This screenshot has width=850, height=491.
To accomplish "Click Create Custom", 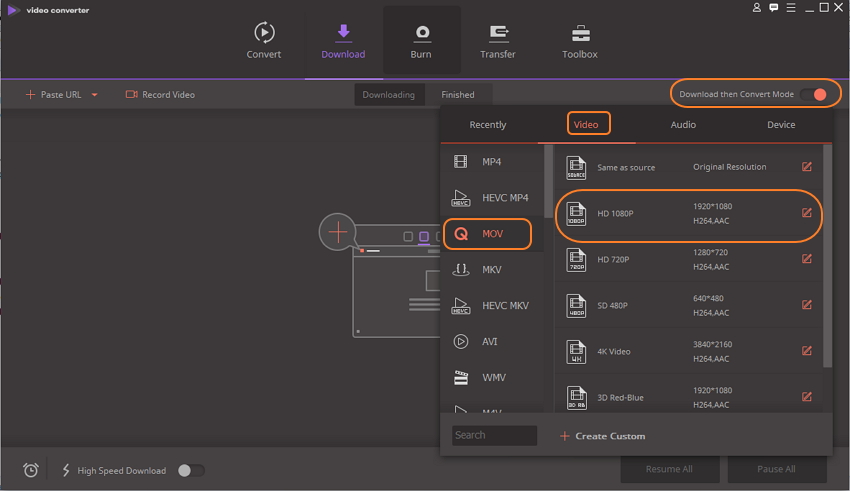I will 602,436.
